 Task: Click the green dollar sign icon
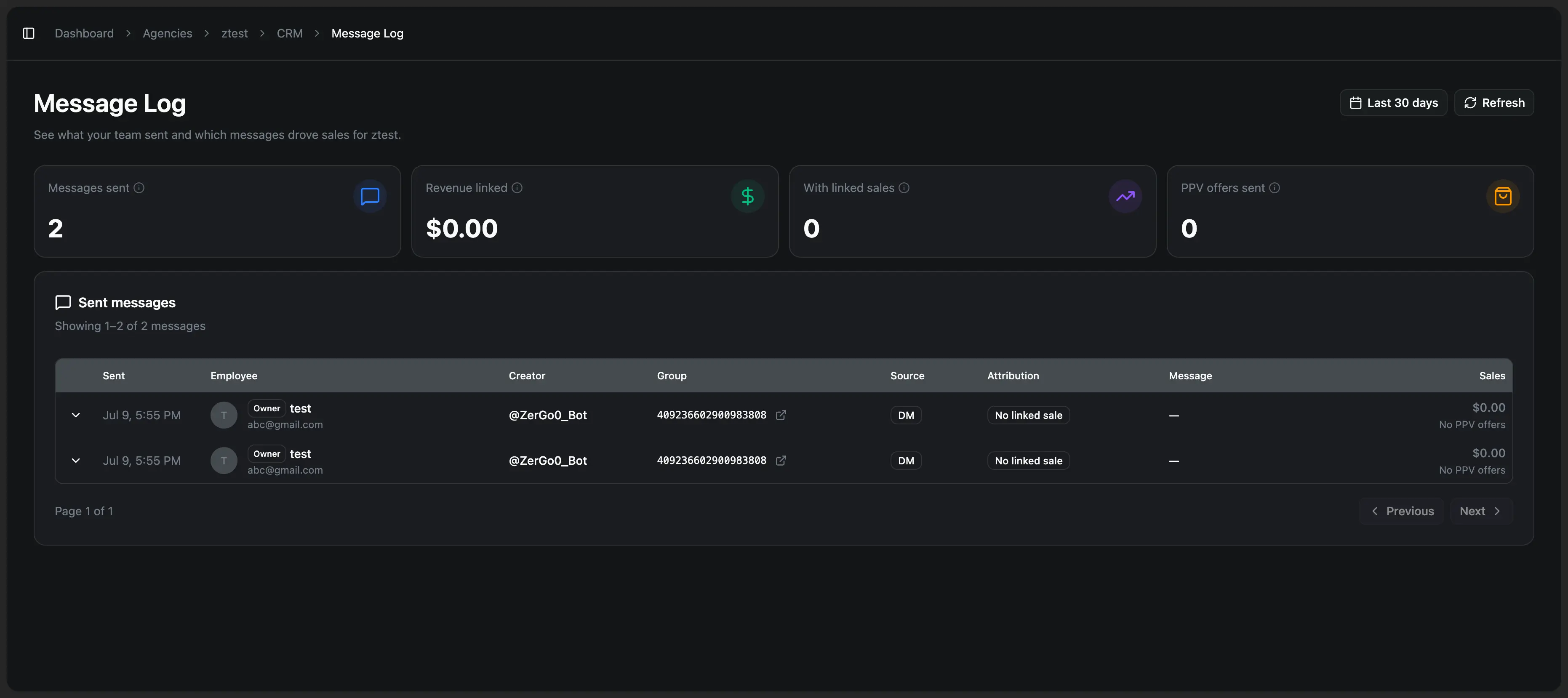pos(747,197)
